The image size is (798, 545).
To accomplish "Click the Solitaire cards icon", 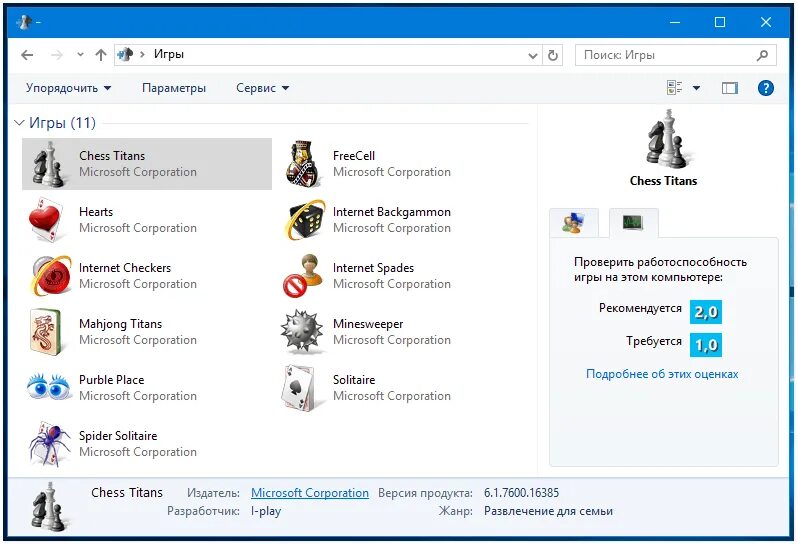I will click(x=301, y=387).
